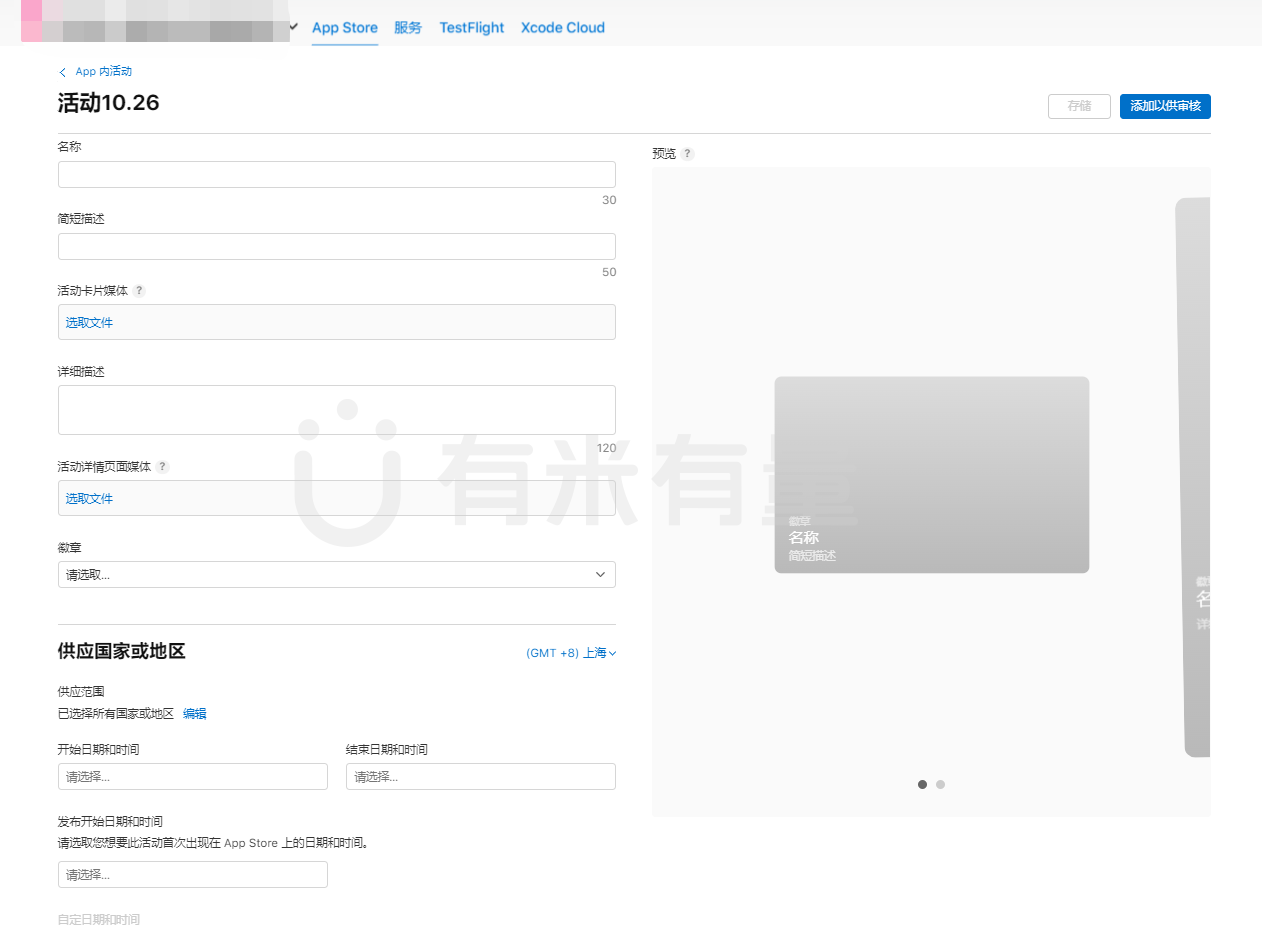Image resolution: width=1262 pixels, height=945 pixels.
Task: Click the help icon beside 活动卡片媒体
Action: pos(139,291)
